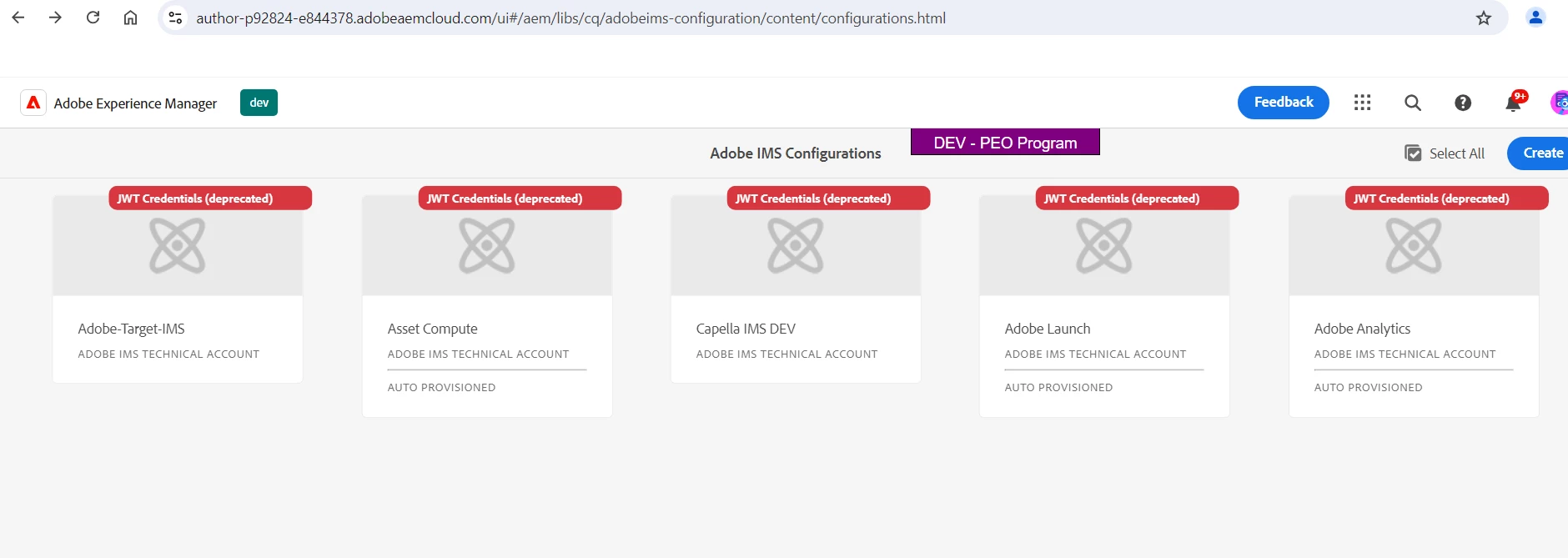Select all configurations
Screen dimensions: 1568x558
coord(1445,153)
